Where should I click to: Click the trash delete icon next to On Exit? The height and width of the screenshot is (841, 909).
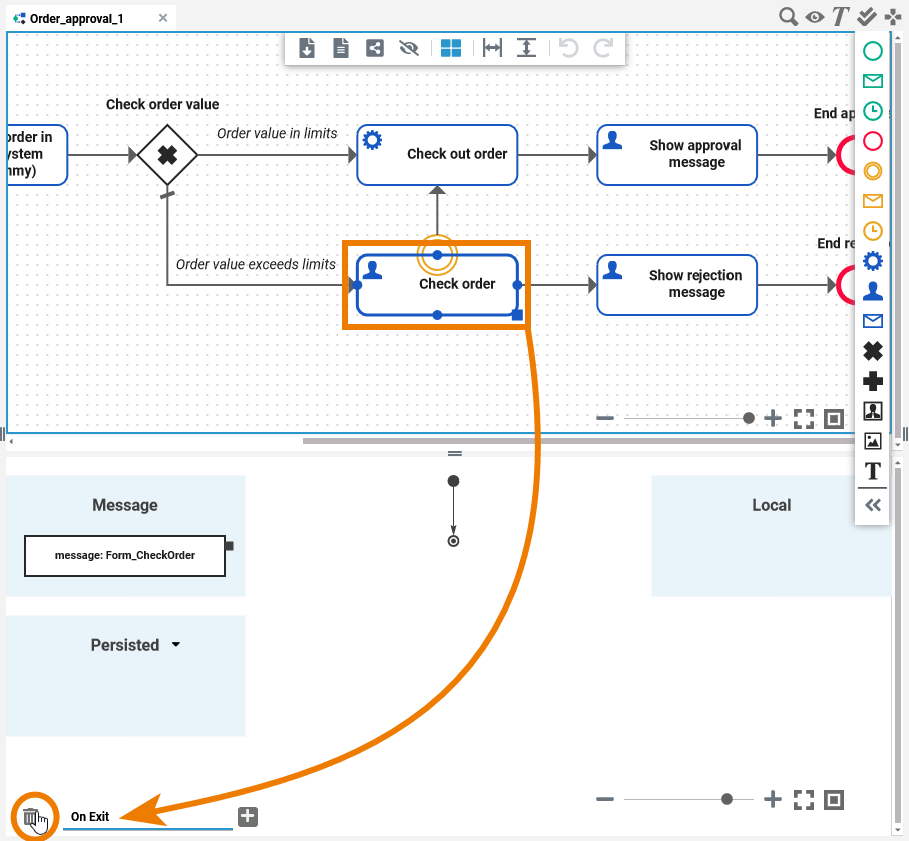click(31, 817)
